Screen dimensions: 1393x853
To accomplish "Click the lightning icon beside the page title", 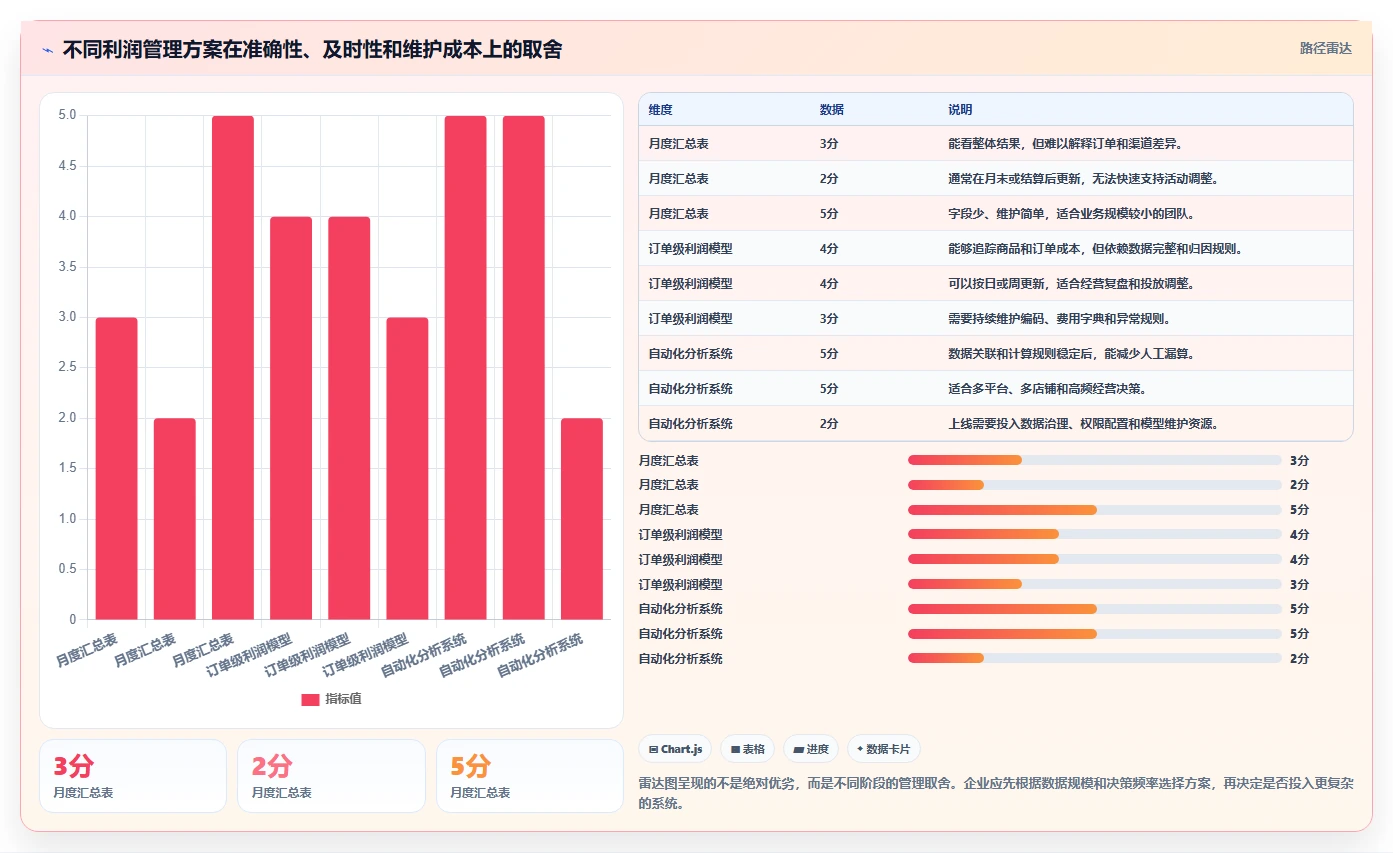I will pos(47,49).
